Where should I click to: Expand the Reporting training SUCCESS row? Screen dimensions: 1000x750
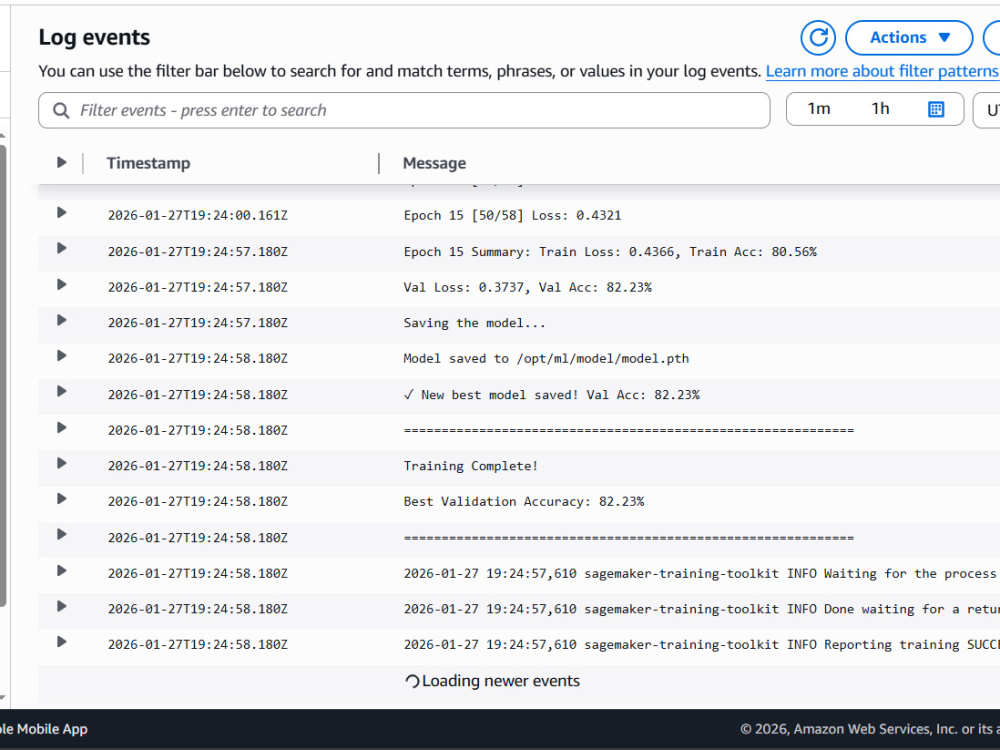coord(61,642)
